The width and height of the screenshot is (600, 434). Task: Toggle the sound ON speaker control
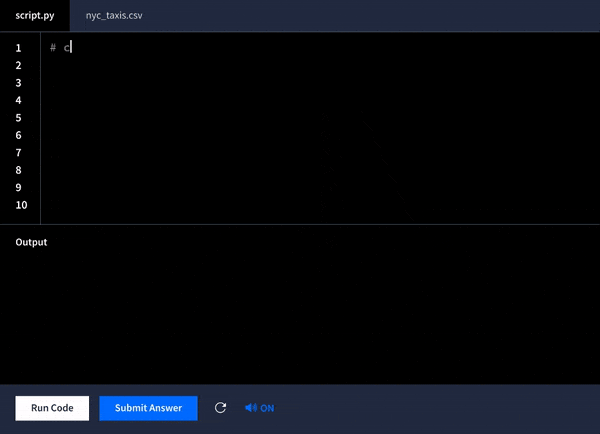[x=259, y=408]
